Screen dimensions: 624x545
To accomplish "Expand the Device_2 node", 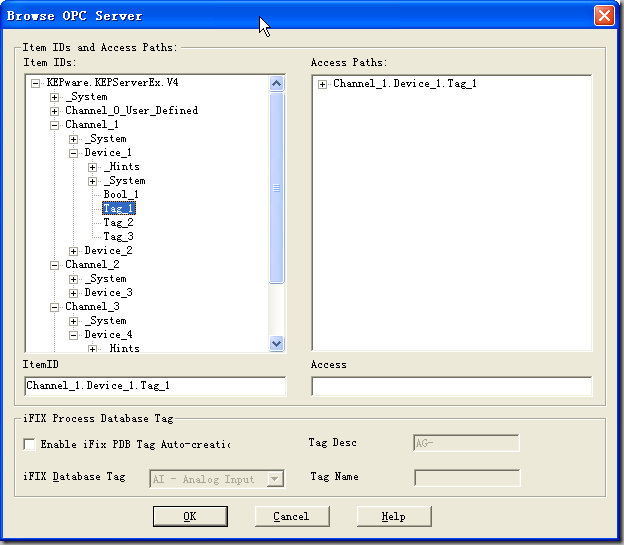I will (x=73, y=251).
